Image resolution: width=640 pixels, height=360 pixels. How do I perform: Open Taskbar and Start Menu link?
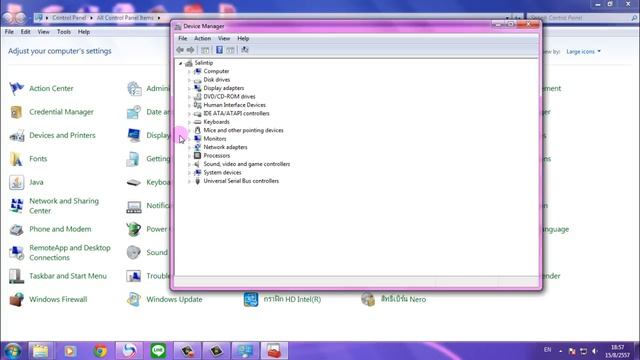tap(68, 276)
